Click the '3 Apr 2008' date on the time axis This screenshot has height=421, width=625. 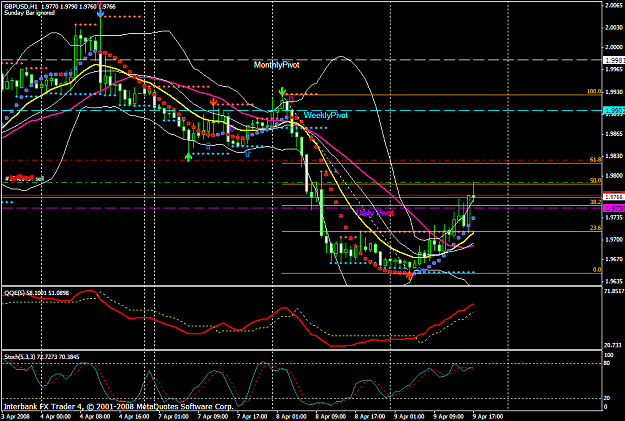16,417
